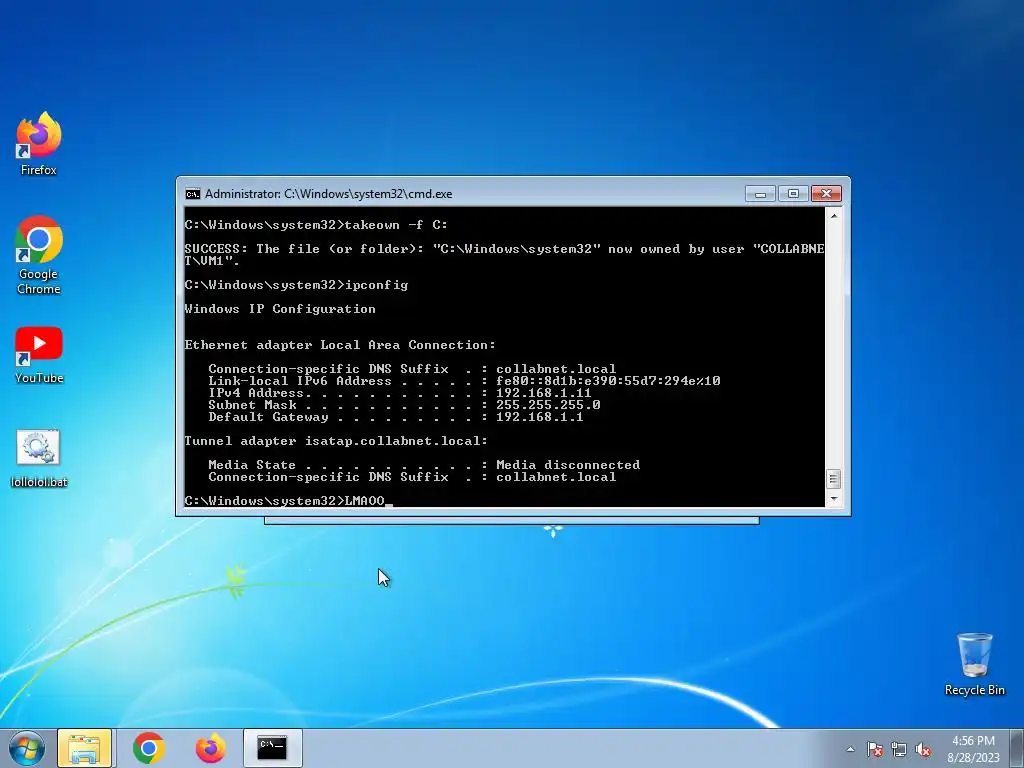Viewport: 1024px width, 768px height.
Task: Close the Administrator cmd.exe window
Action: click(826, 194)
